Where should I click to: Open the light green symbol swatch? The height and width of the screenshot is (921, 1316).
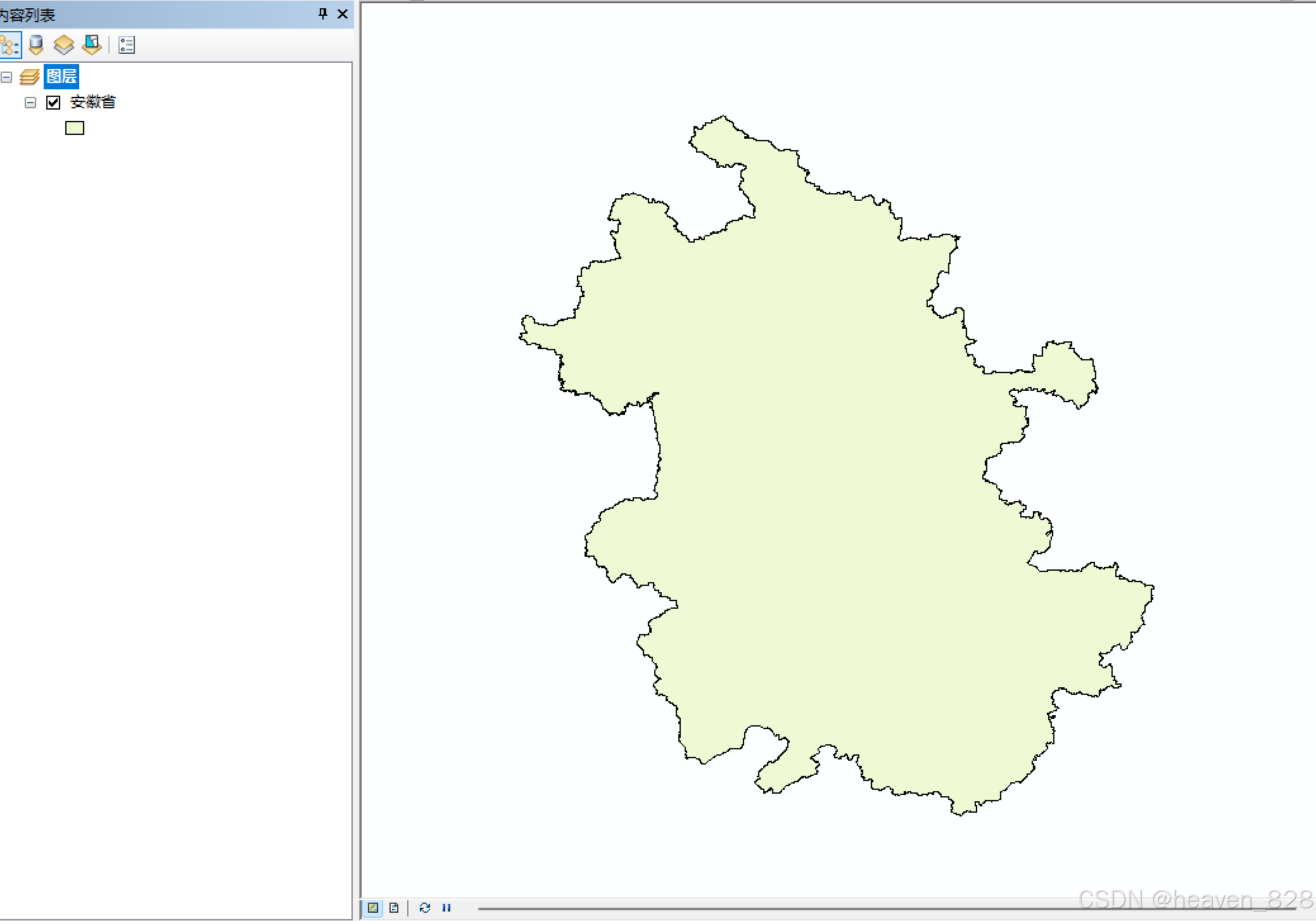click(x=75, y=129)
